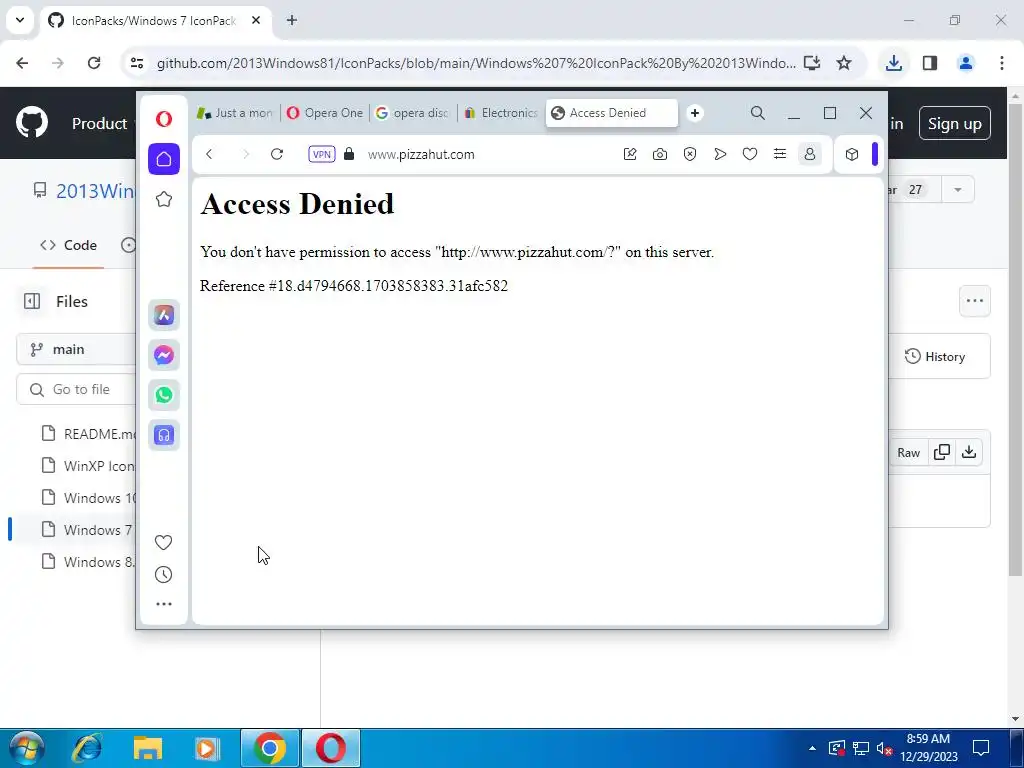The height and width of the screenshot is (768, 1024).
Task: Open Opera easy setup sliders icon
Action: (x=780, y=154)
